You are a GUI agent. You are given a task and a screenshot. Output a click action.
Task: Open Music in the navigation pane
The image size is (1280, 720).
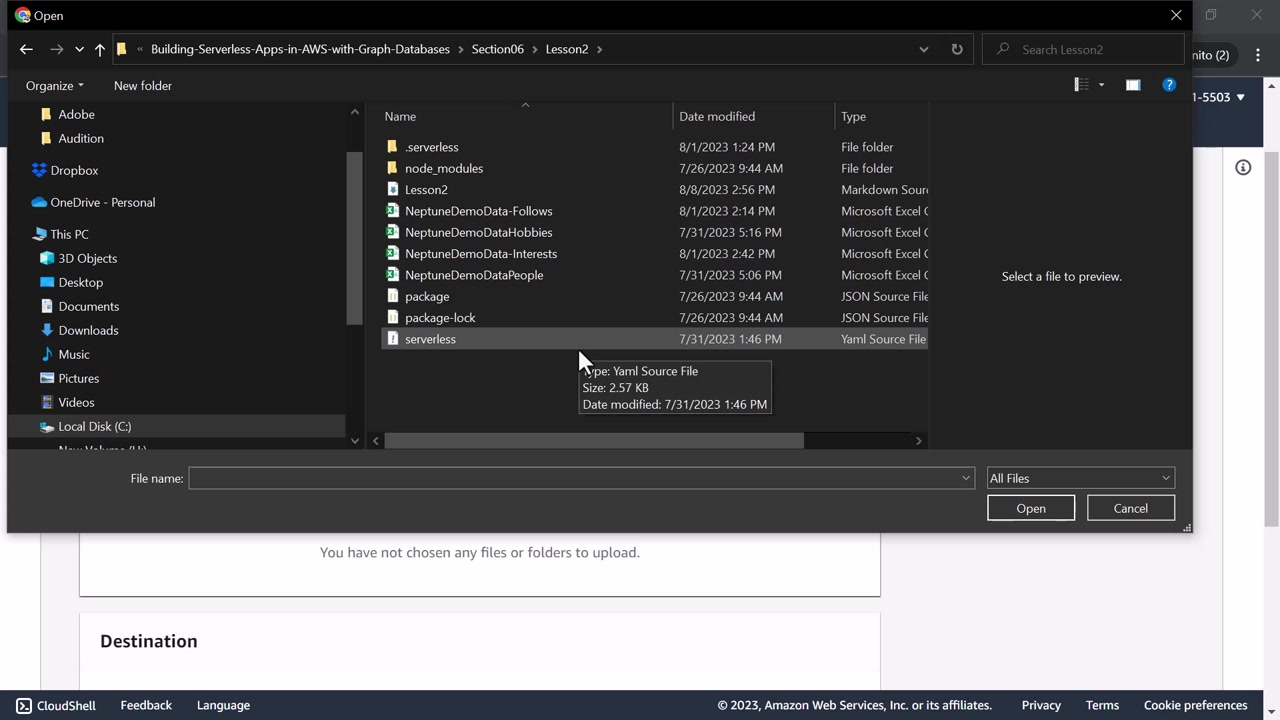click(x=74, y=354)
